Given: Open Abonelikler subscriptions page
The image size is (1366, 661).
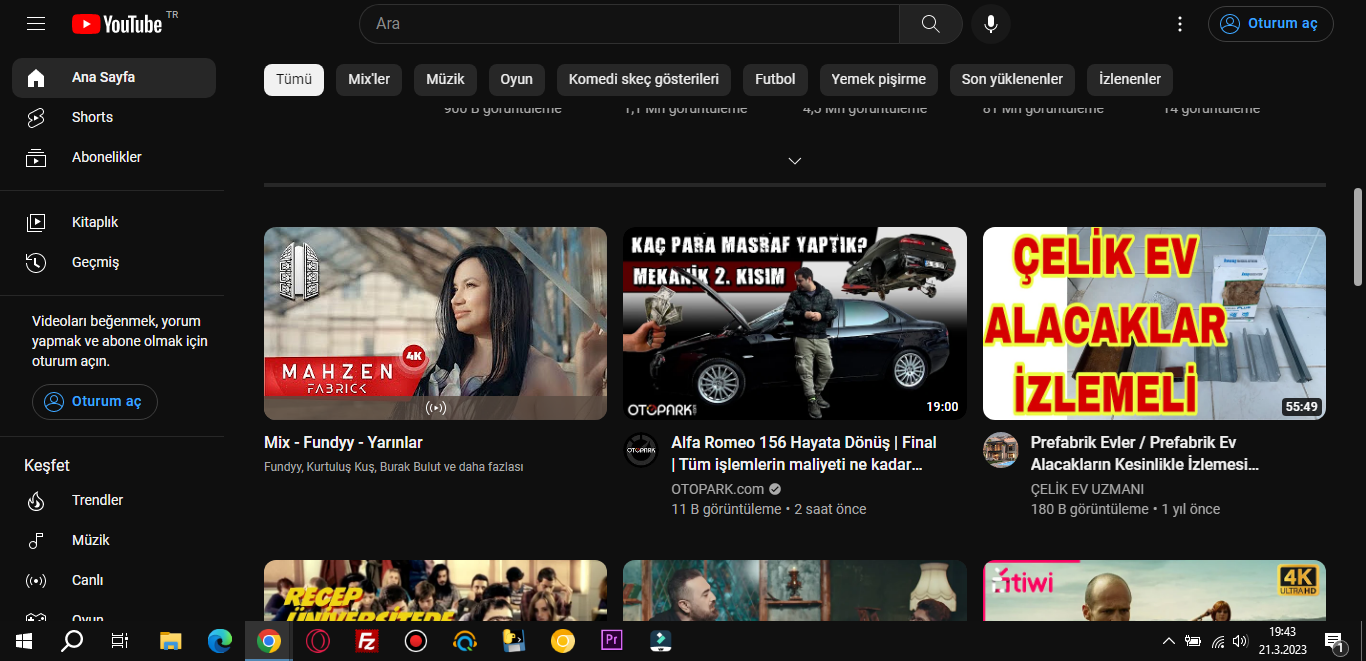Looking at the screenshot, I should [114, 157].
